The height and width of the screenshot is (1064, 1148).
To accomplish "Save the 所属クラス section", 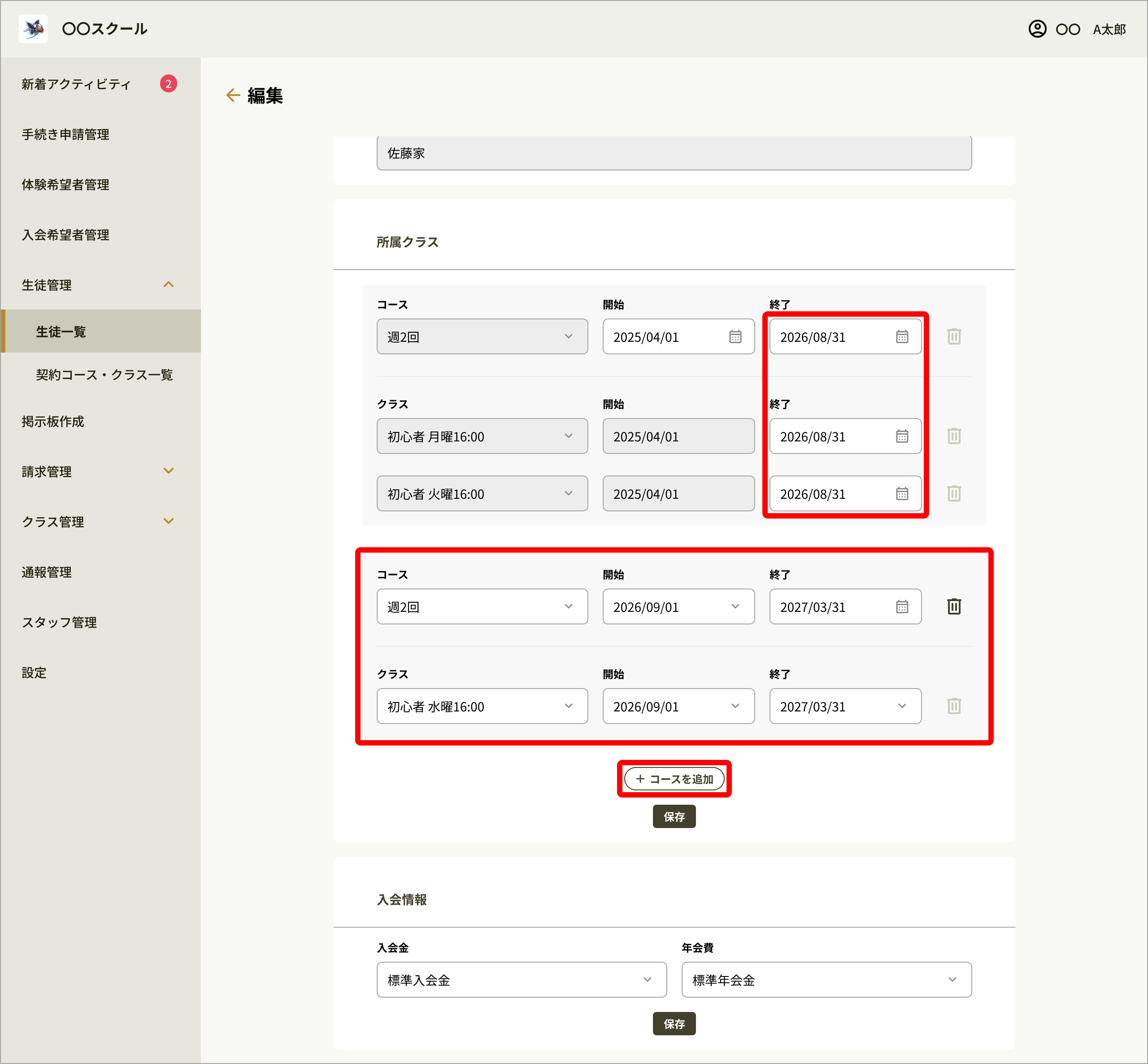I will pyautogui.click(x=674, y=816).
